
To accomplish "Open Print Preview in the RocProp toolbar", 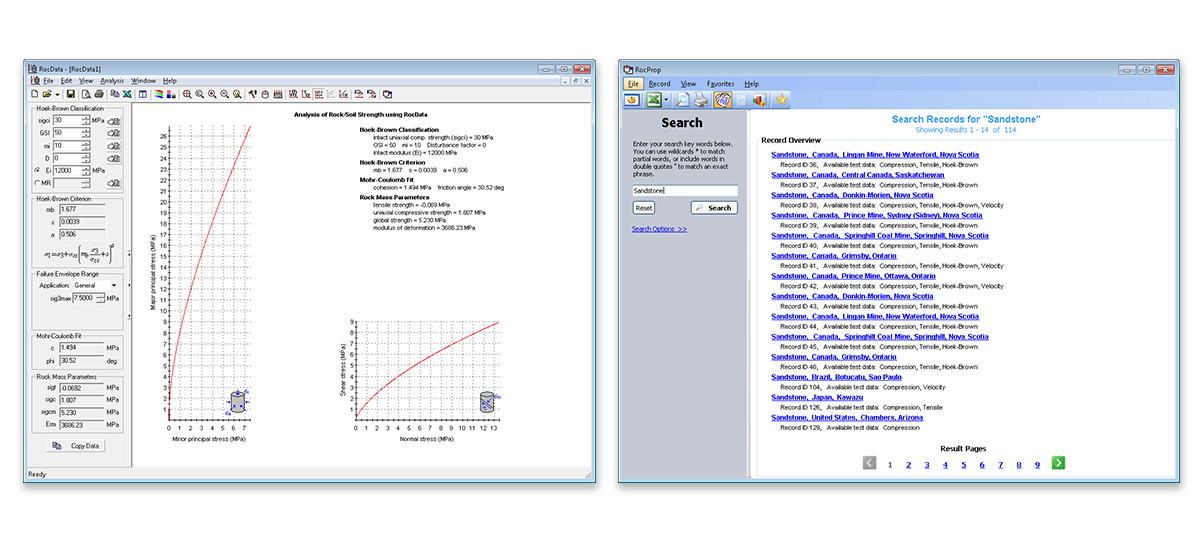I will click(683, 100).
